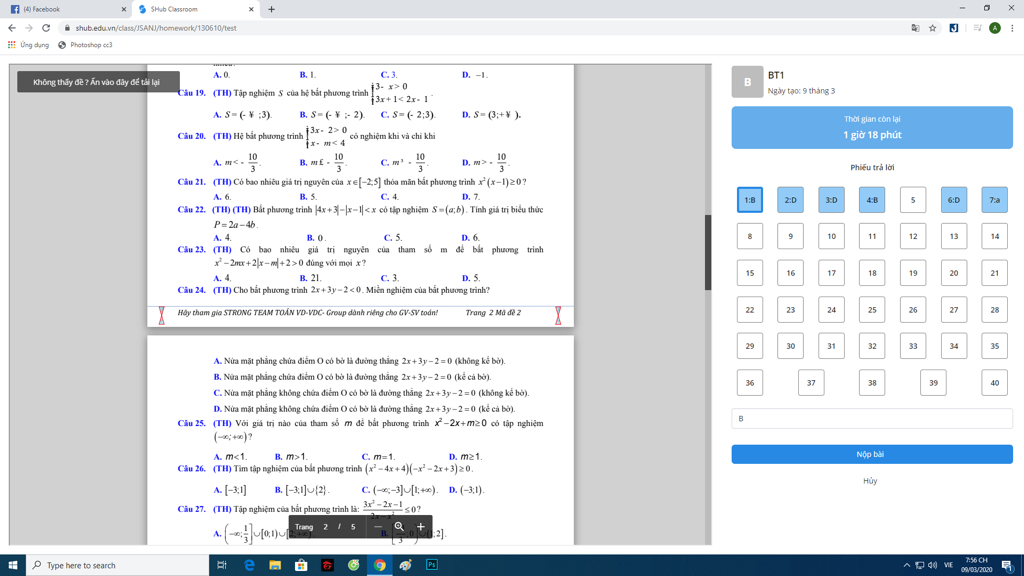
Task: Open the Chrome icon on the taskbar
Action: (x=379, y=565)
